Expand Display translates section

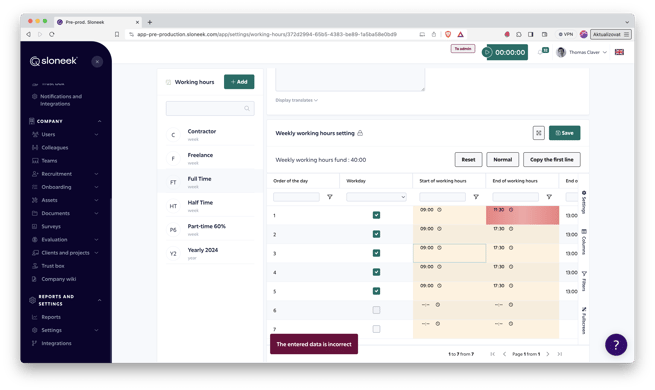[x=297, y=100]
